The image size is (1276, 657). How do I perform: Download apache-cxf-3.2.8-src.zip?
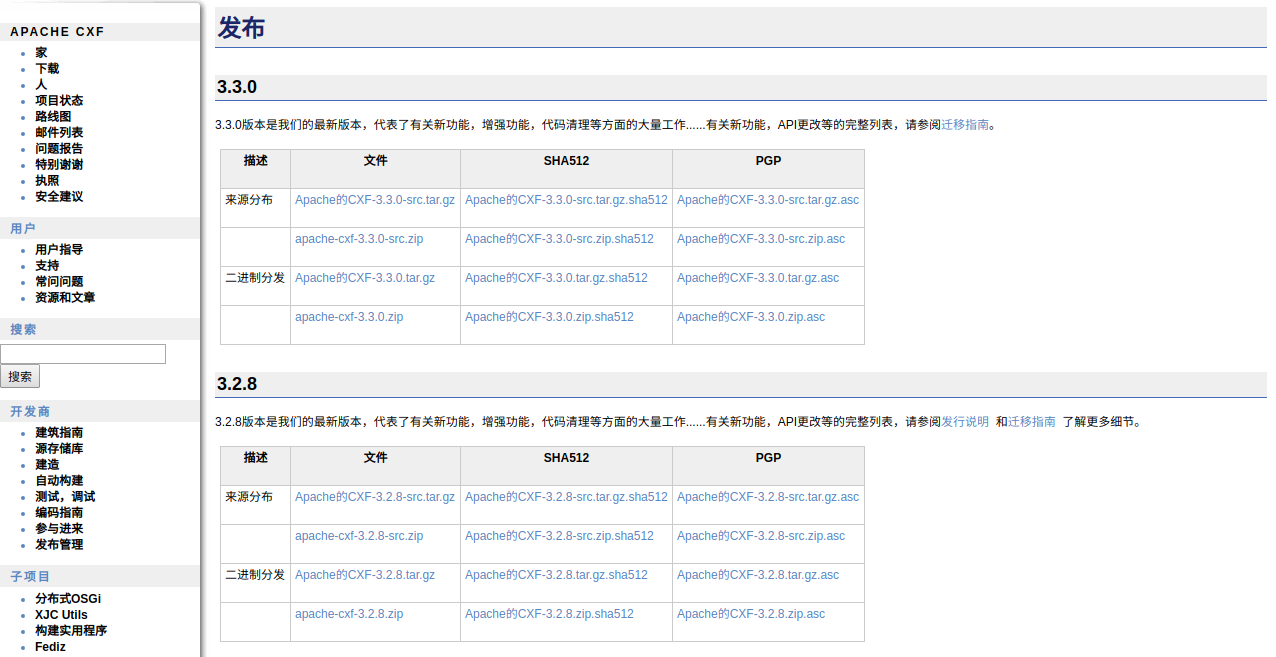click(x=359, y=536)
